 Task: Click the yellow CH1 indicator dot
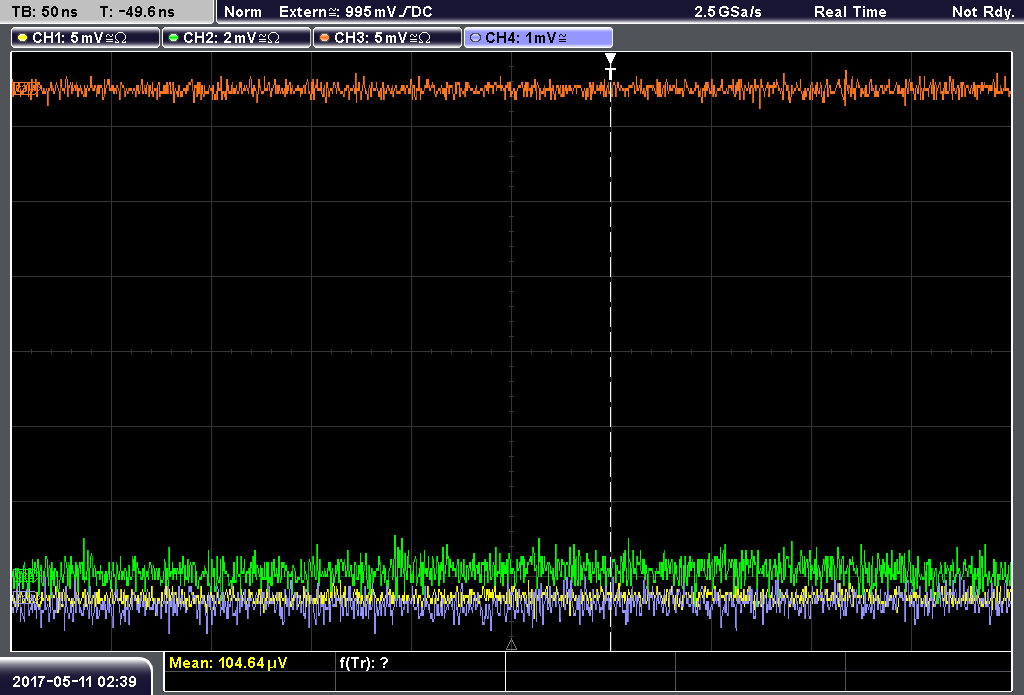(23, 38)
